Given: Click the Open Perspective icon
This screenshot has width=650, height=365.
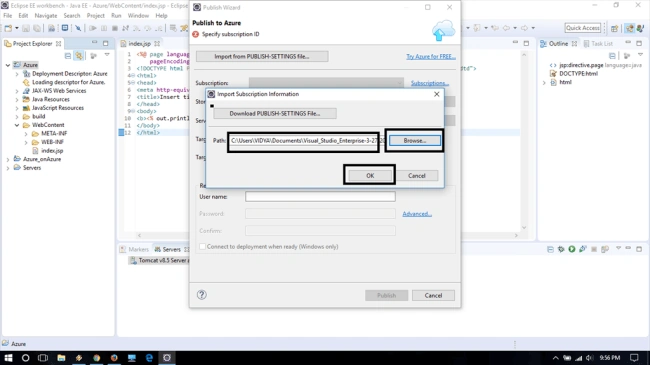Looking at the screenshot, I should (x=614, y=28).
